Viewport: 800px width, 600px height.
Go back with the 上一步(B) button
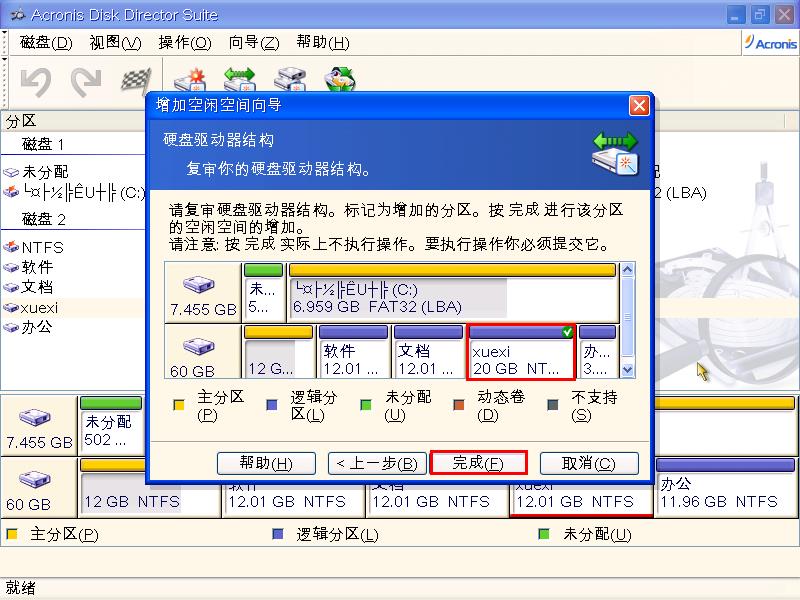(378, 463)
